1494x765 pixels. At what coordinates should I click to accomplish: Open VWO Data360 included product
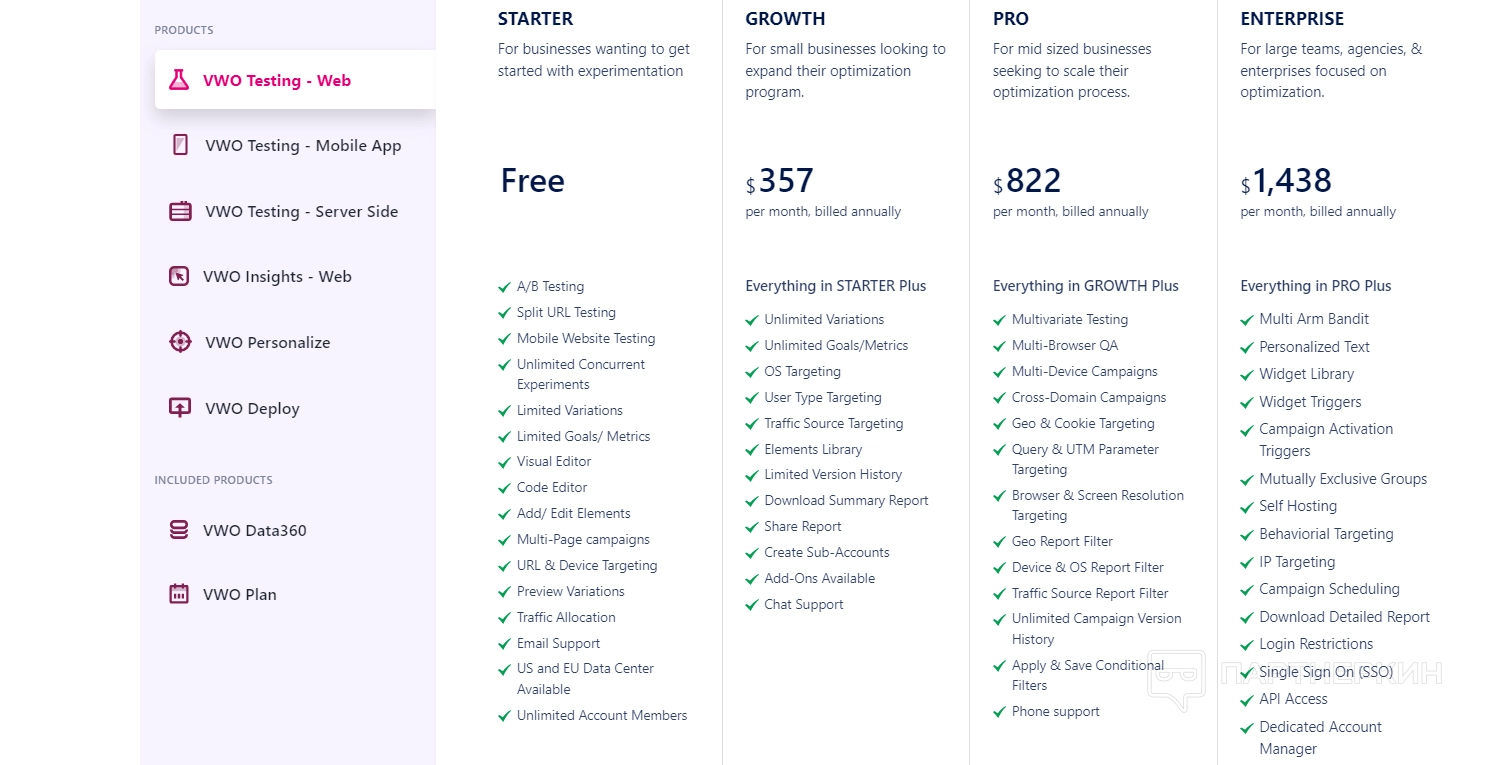[254, 531]
